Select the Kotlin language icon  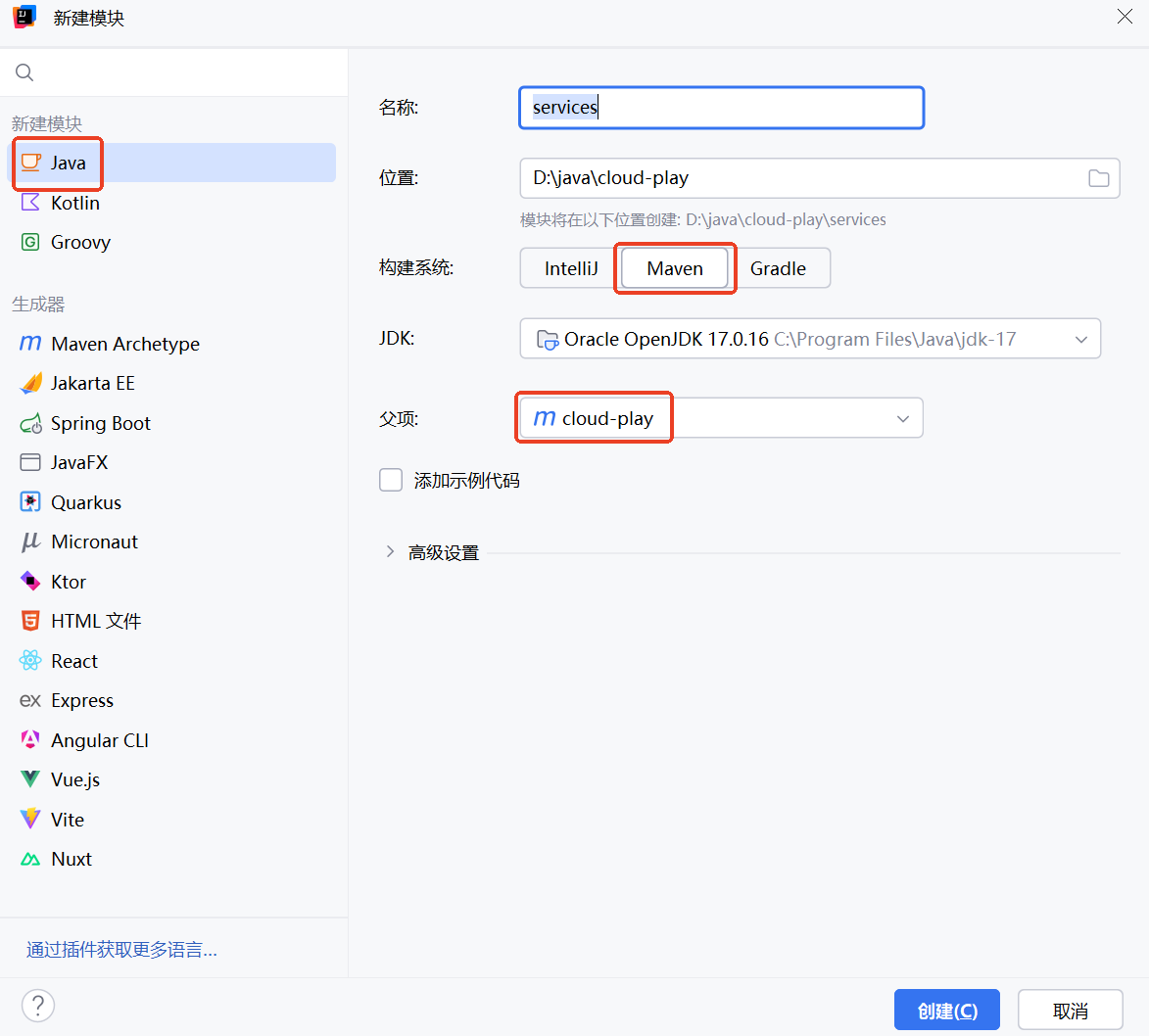tap(30, 203)
